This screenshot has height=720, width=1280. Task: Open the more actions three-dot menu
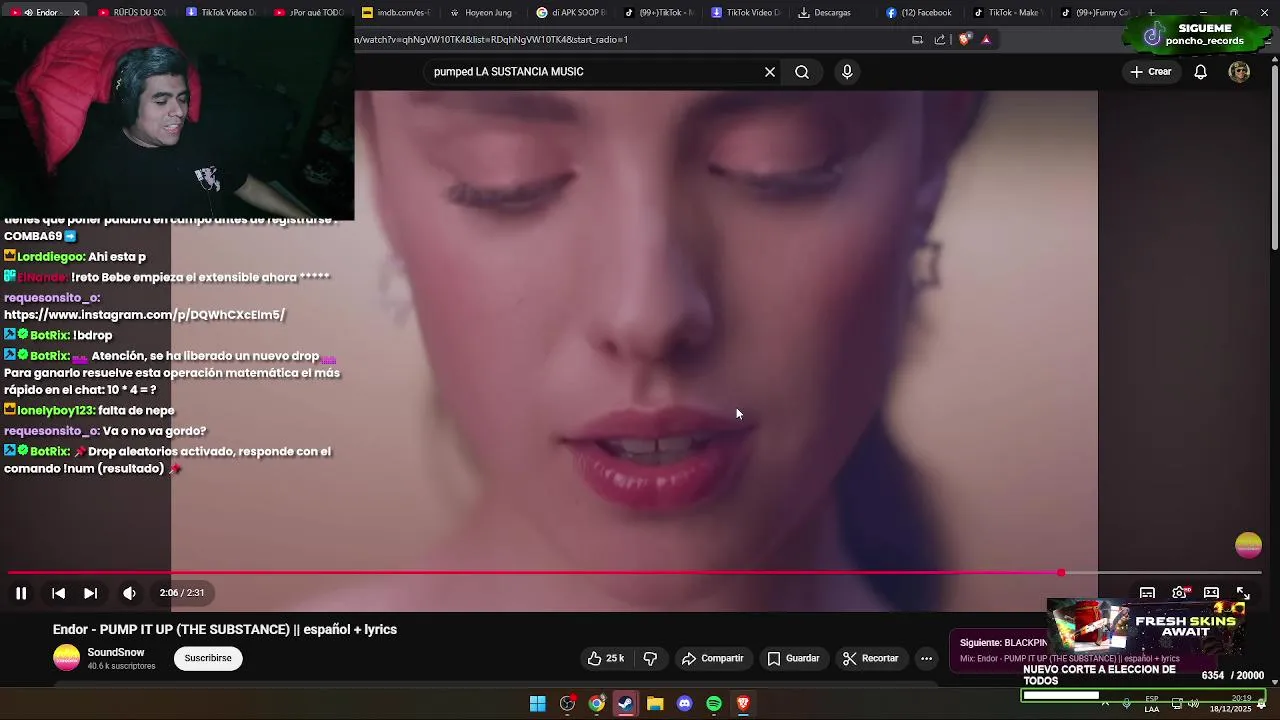tap(926, 658)
